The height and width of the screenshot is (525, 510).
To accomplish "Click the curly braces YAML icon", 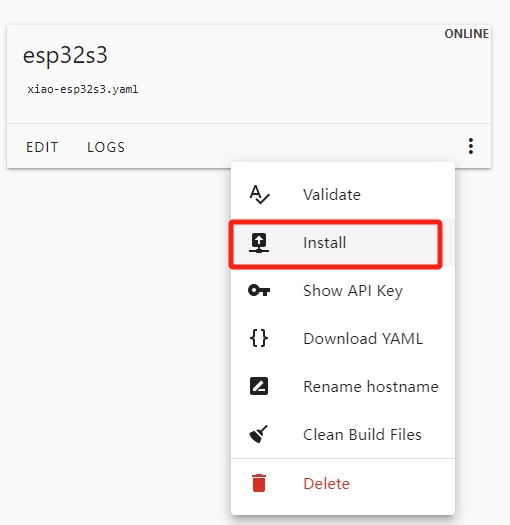I will point(259,338).
